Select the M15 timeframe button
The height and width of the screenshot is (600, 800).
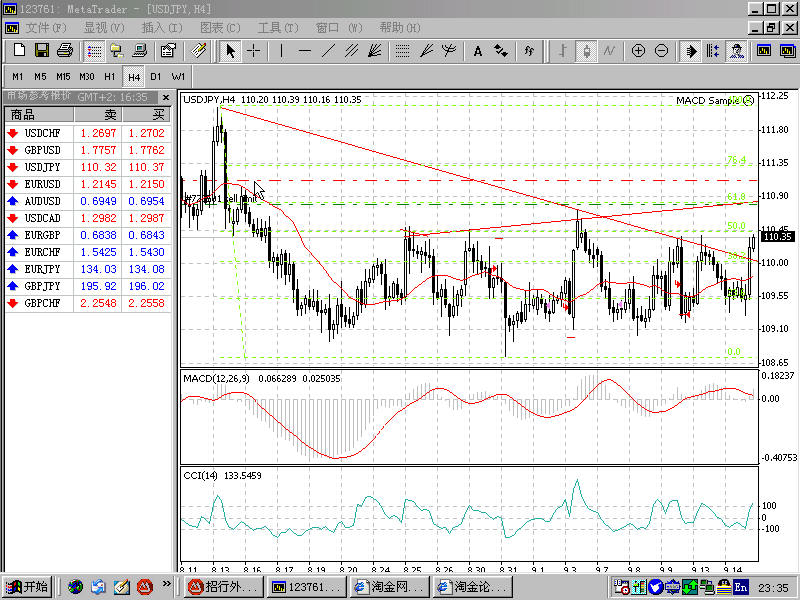63,76
